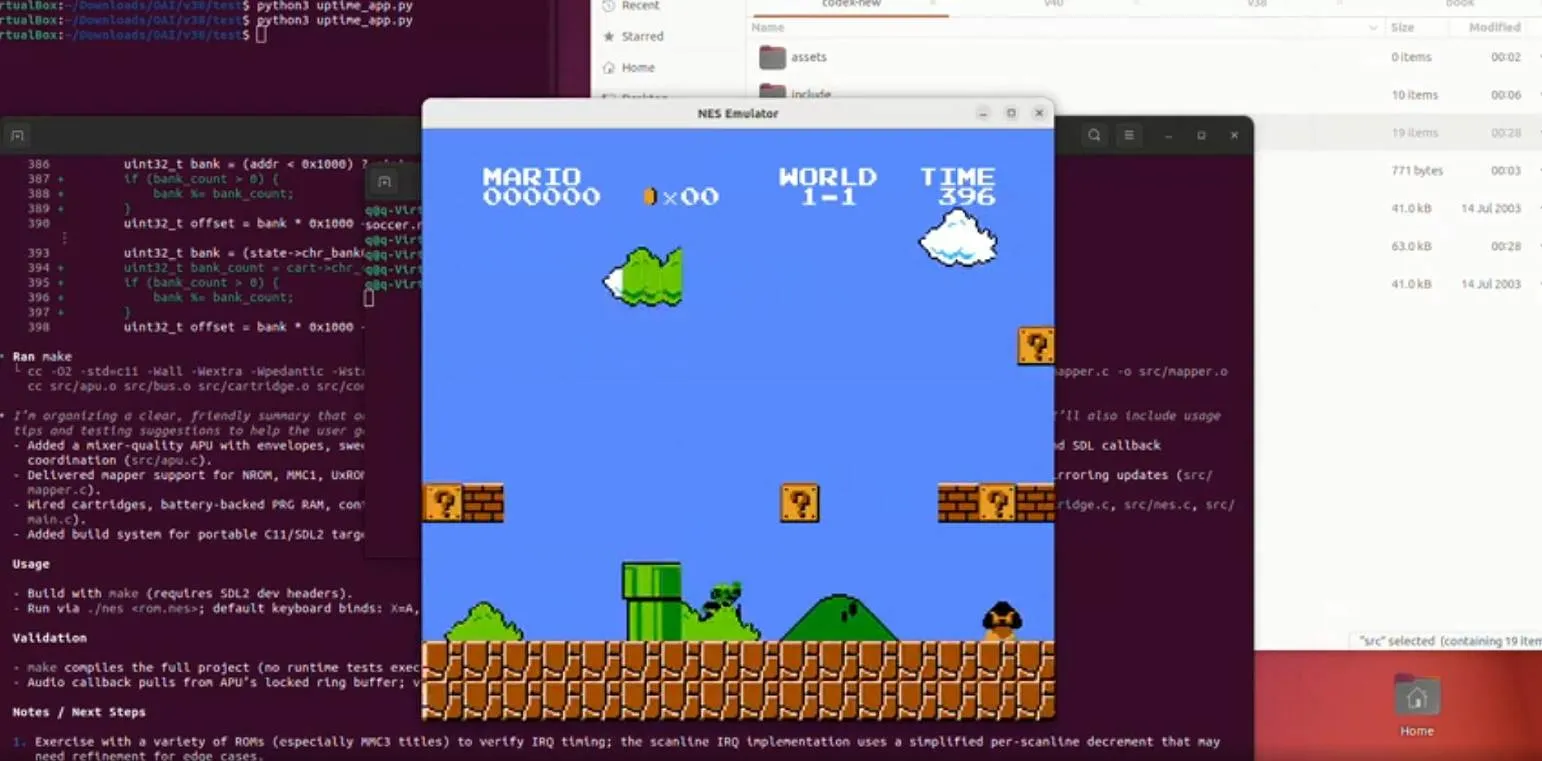This screenshot has width=1542, height=761.
Task: Sort files by the Size column
Action: click(x=1402, y=27)
